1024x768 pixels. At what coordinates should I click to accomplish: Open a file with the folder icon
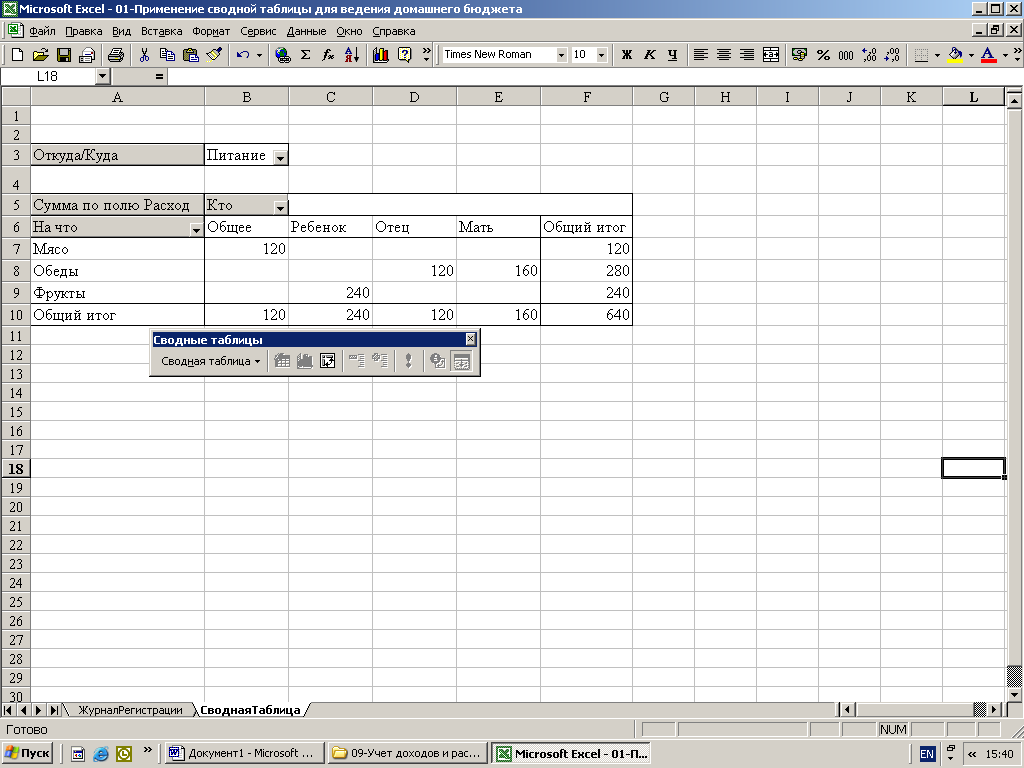point(40,55)
